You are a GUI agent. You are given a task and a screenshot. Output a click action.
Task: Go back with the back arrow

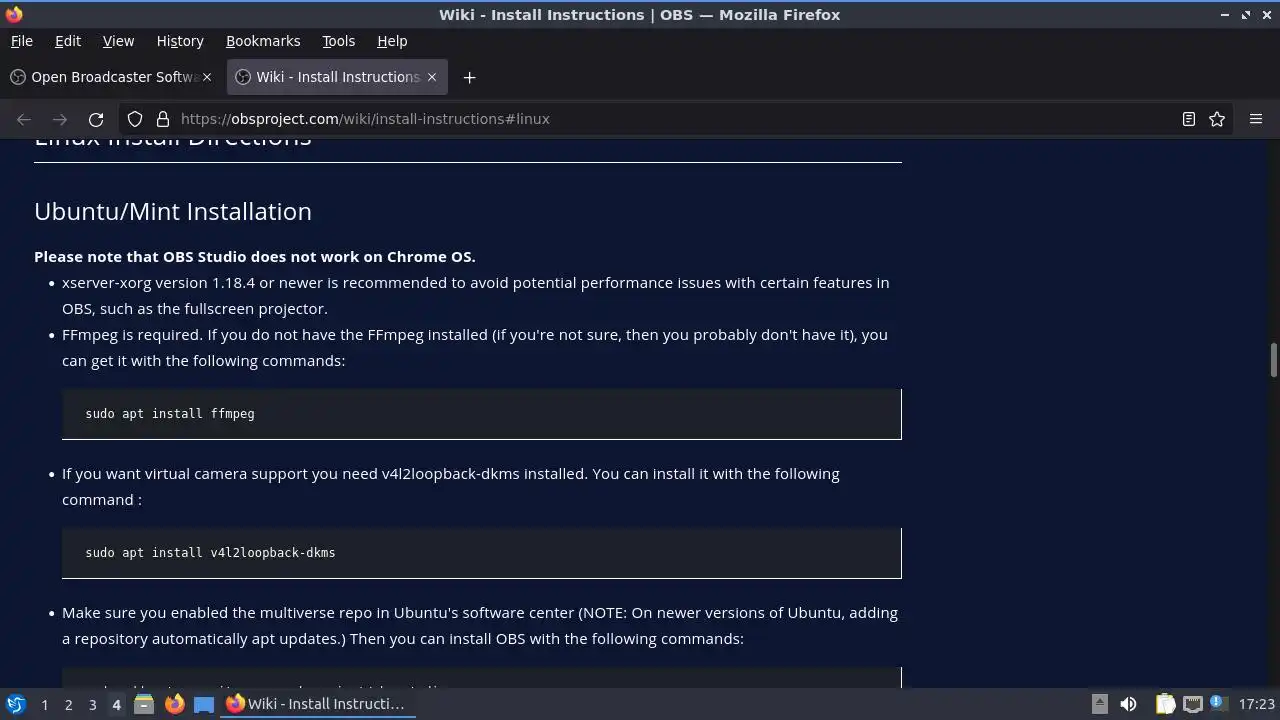tap(24, 119)
